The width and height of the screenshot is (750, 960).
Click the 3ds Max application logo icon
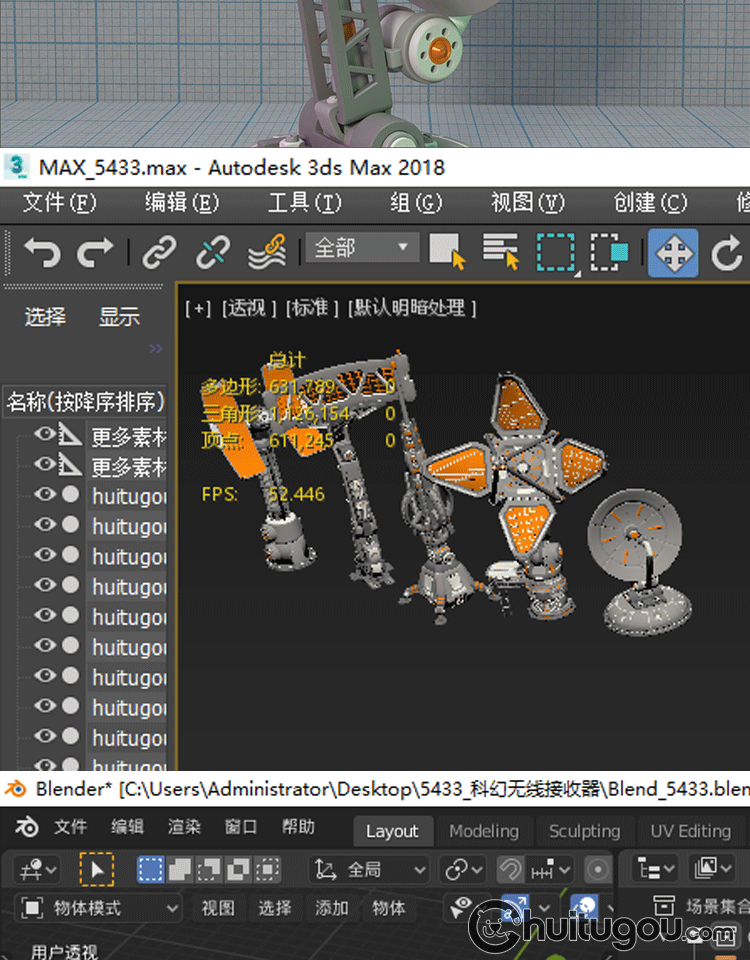[x=17, y=167]
